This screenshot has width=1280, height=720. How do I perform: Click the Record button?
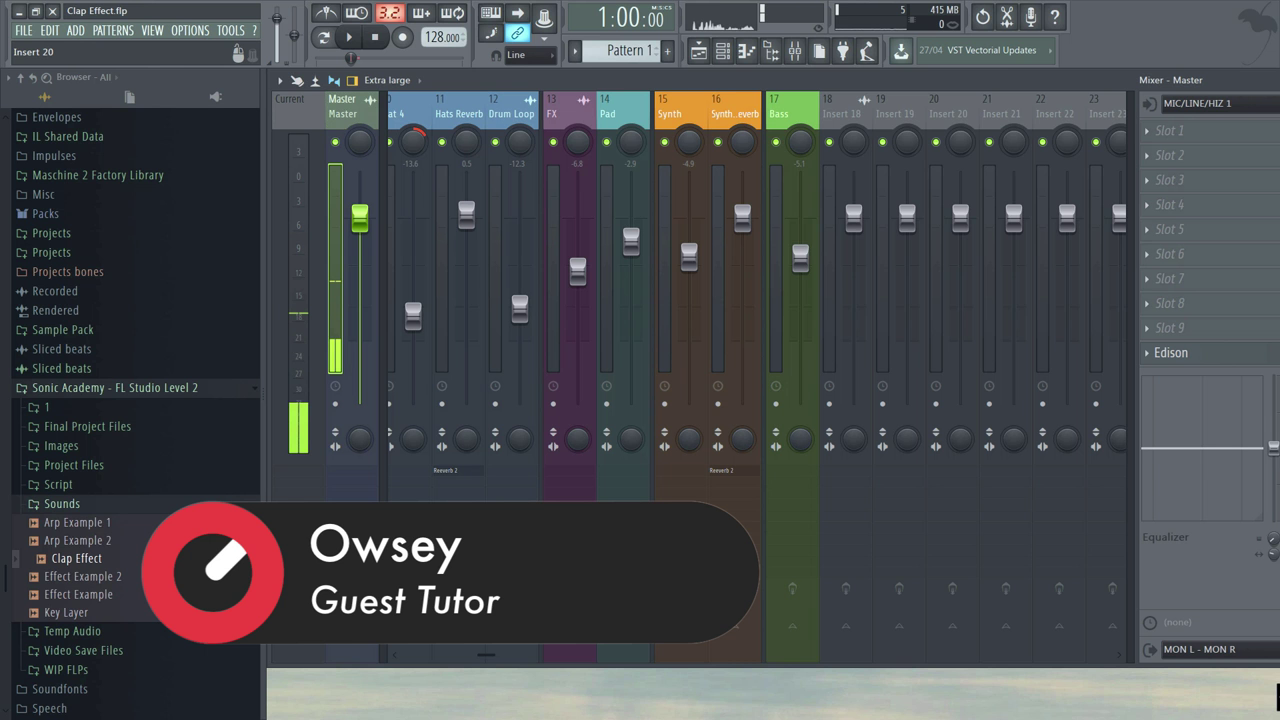click(x=403, y=38)
